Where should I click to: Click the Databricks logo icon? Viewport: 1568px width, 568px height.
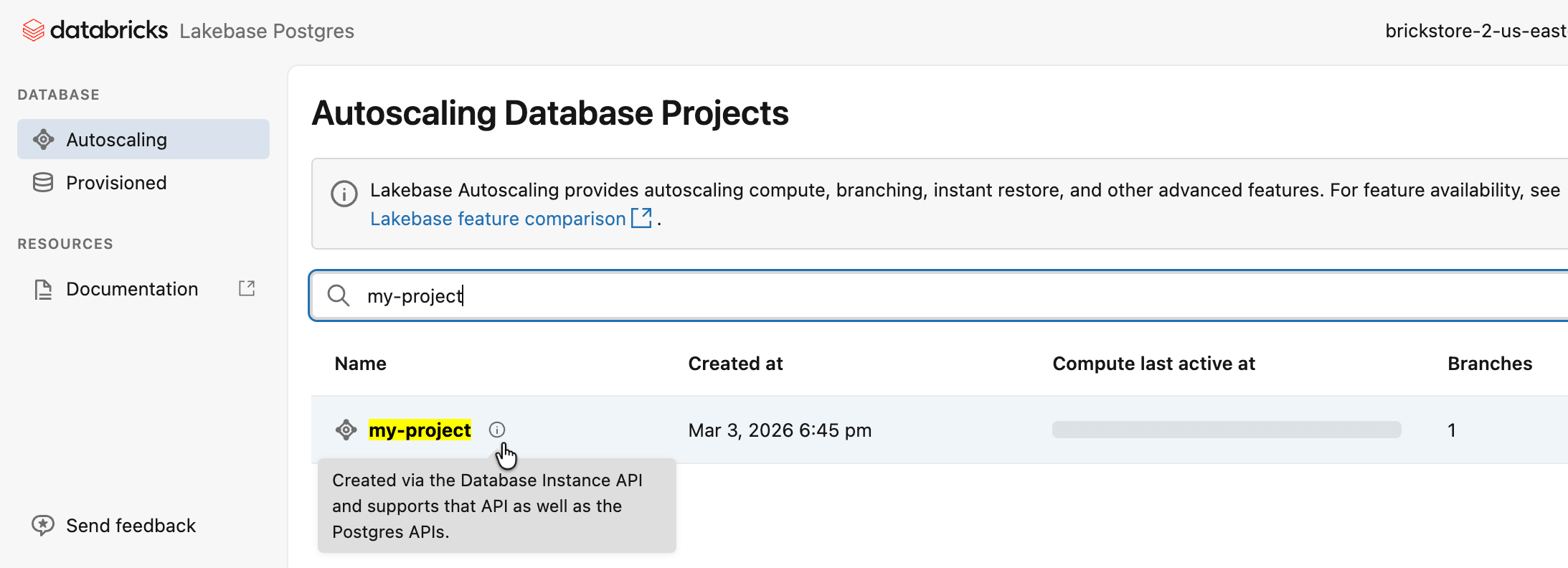tap(33, 31)
